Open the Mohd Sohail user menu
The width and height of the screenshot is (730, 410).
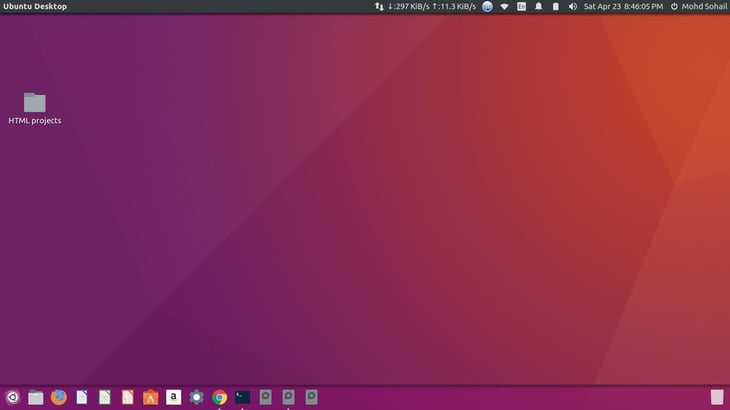pos(704,7)
